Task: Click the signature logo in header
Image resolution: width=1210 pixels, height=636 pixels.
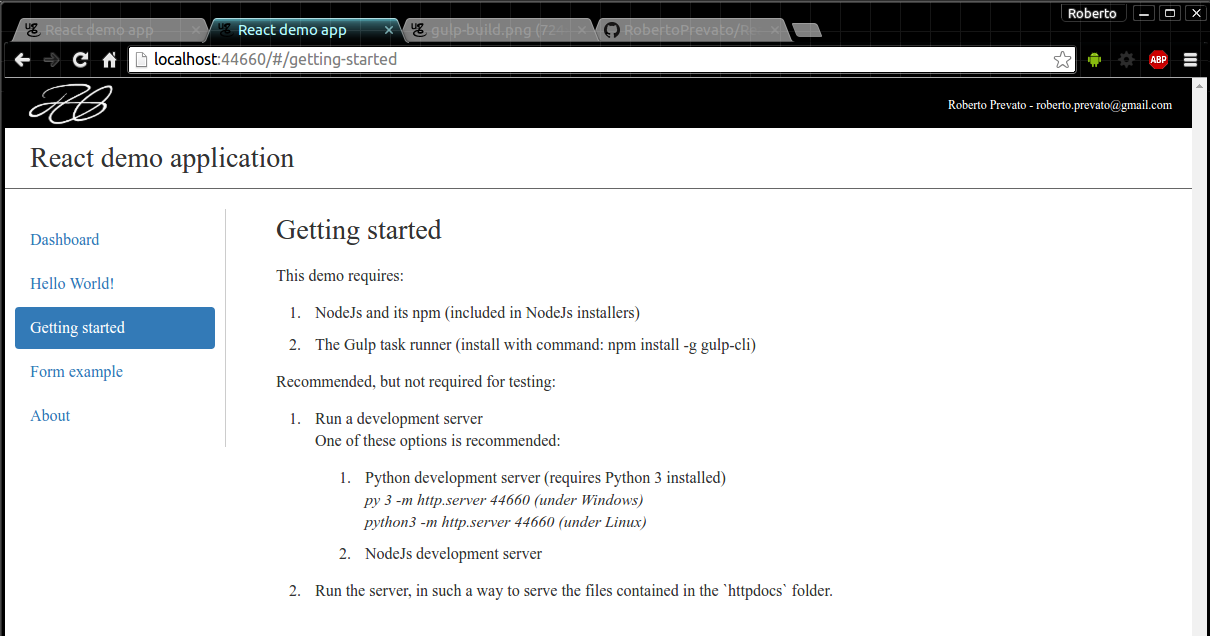Action: 70,104
